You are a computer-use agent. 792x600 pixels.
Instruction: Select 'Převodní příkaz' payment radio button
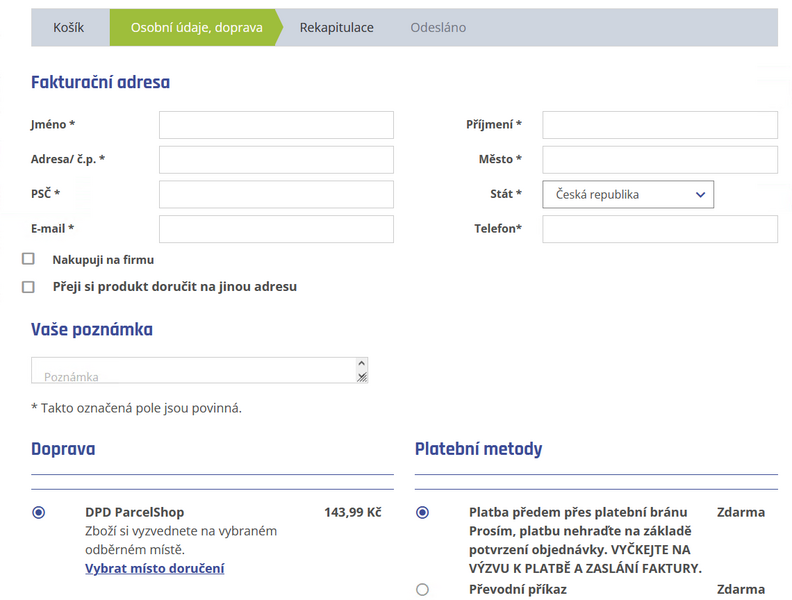point(422,589)
